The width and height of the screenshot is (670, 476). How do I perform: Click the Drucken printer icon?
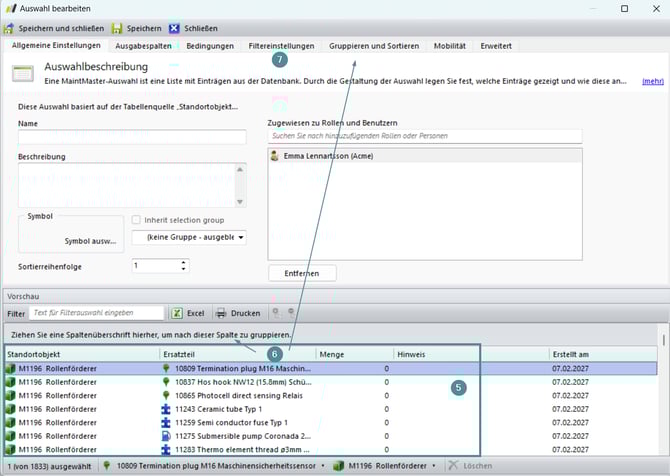221,313
